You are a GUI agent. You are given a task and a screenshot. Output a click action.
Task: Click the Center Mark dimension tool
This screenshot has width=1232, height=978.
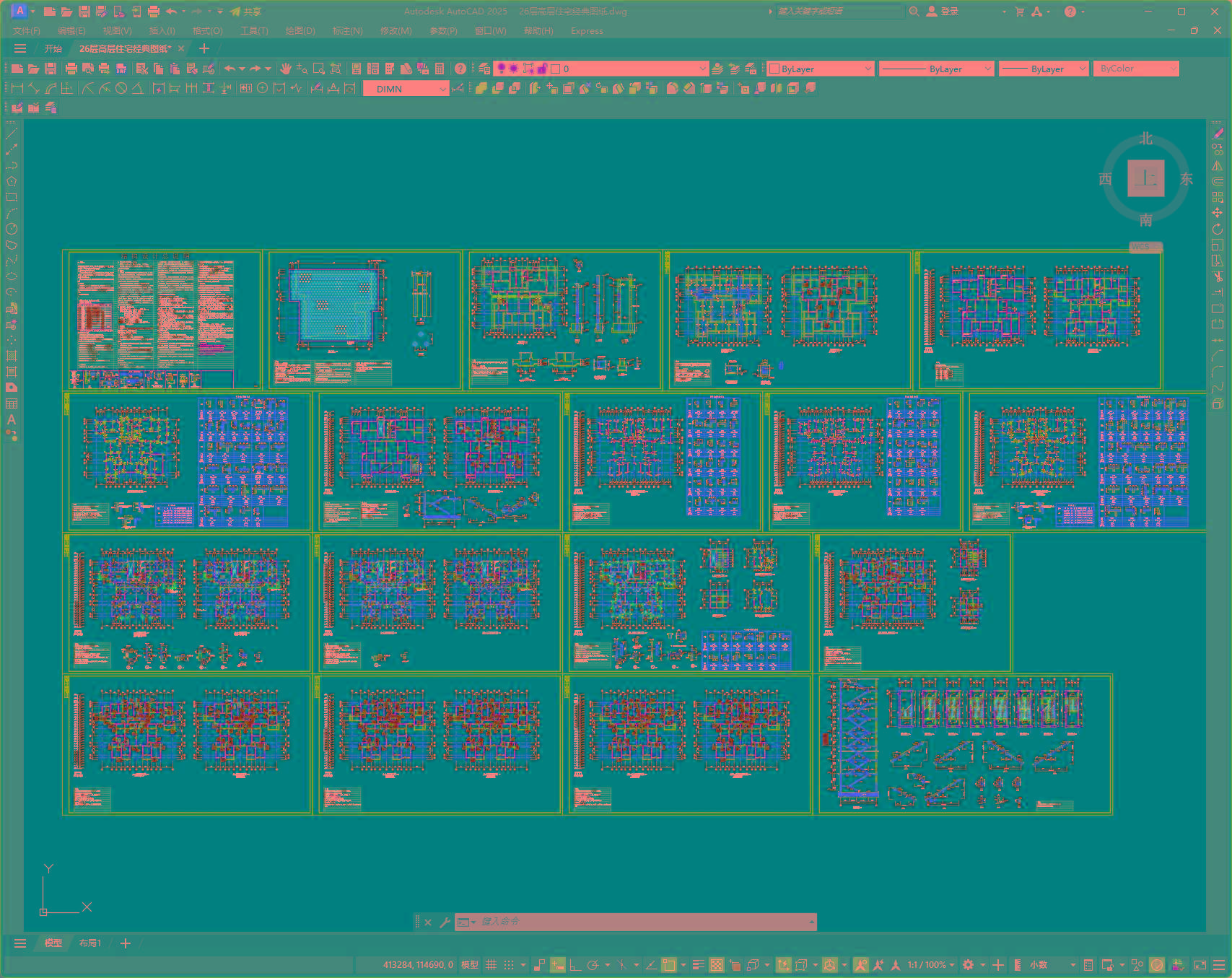pos(262,88)
